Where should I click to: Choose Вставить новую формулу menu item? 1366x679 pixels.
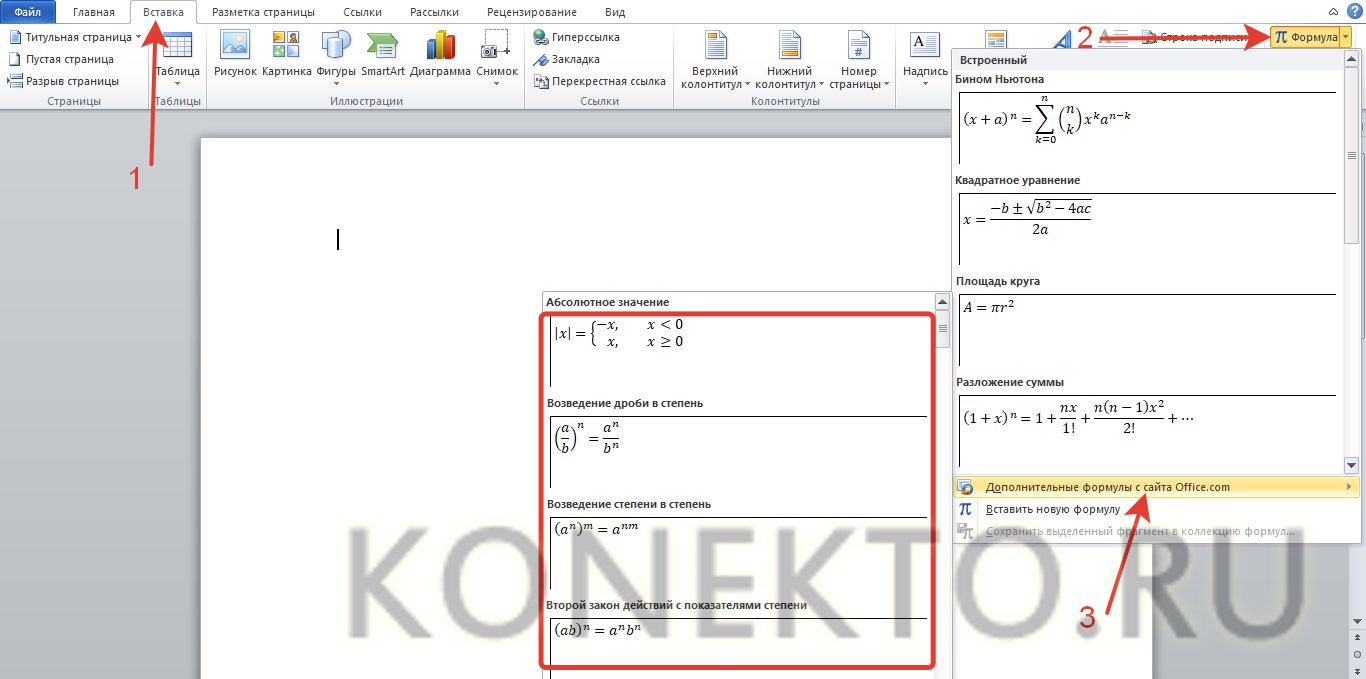1052,509
